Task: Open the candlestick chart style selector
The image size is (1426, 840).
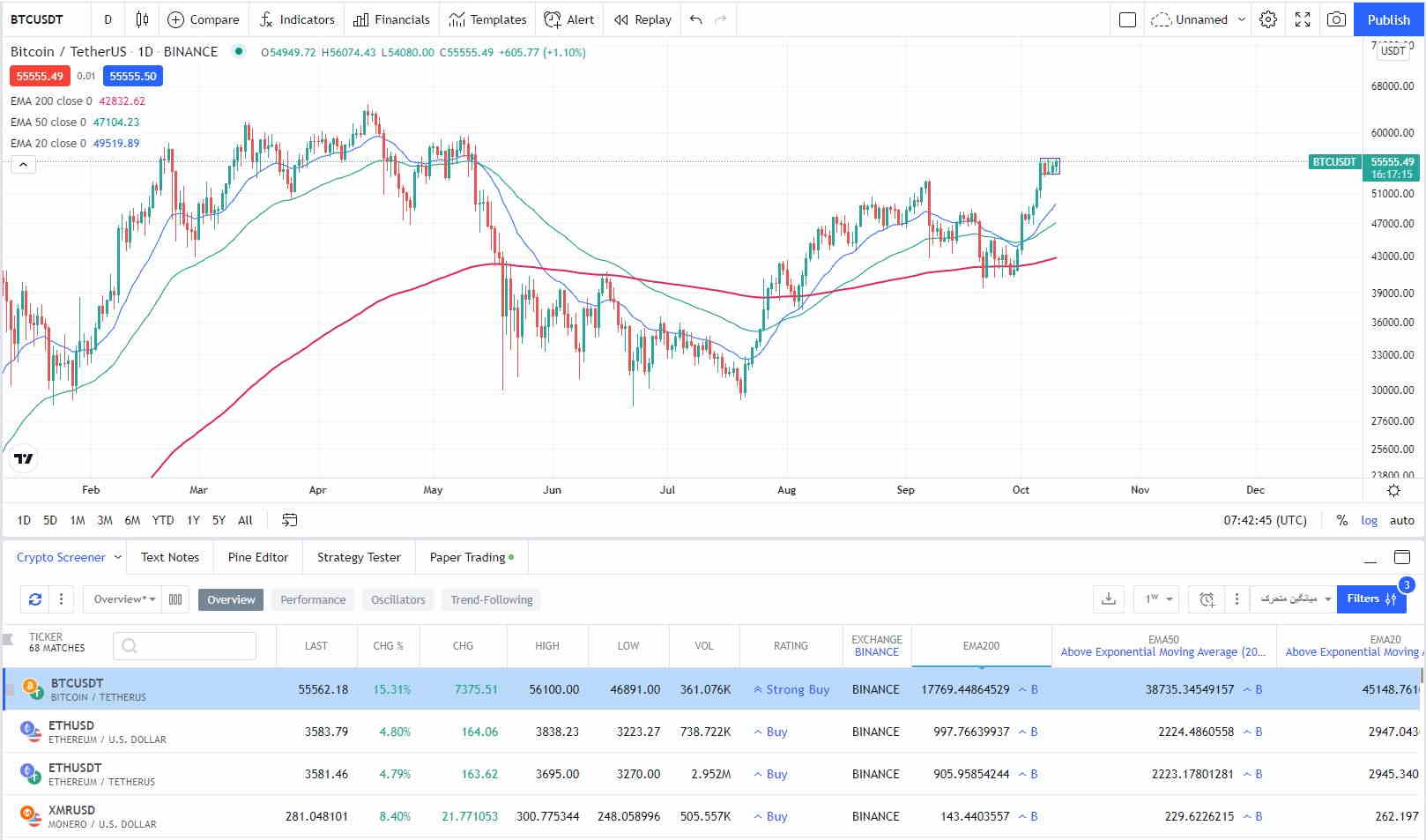Action: pyautogui.click(x=142, y=19)
